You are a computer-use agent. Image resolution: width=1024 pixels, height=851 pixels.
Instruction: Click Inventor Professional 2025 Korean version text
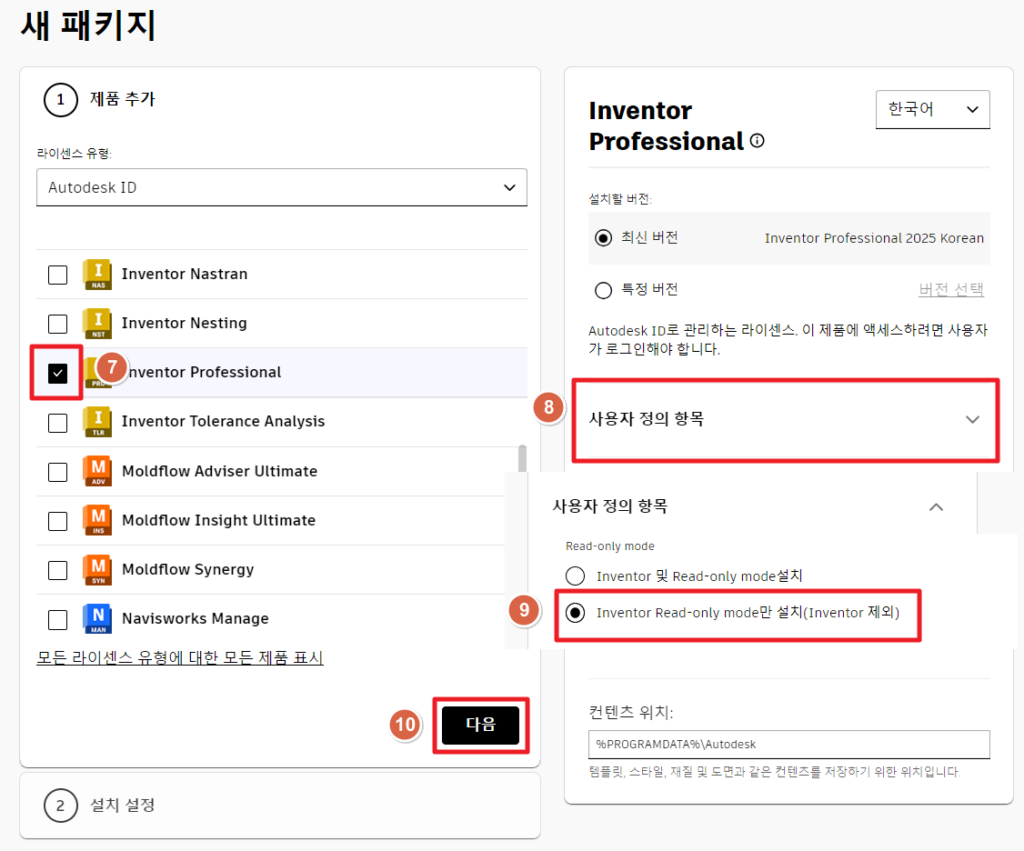click(874, 238)
